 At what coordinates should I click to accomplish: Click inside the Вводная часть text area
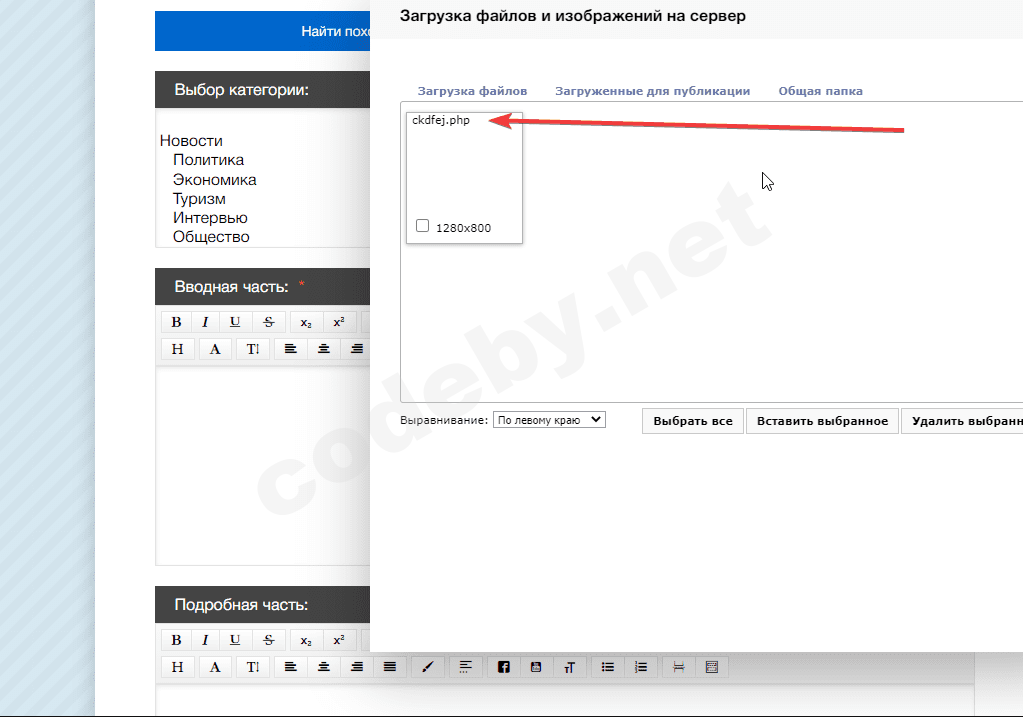pyautogui.click(x=262, y=465)
